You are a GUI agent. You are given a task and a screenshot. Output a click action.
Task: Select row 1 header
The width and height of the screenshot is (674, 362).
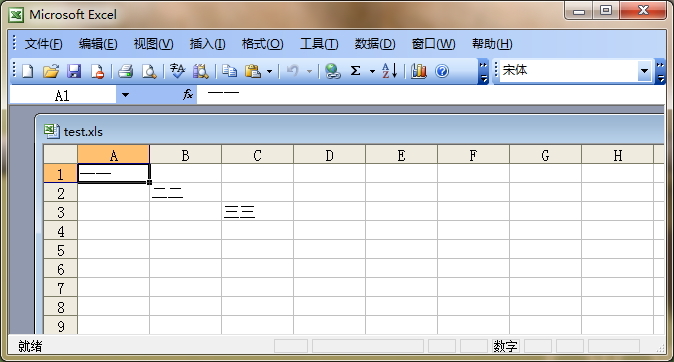(60, 174)
